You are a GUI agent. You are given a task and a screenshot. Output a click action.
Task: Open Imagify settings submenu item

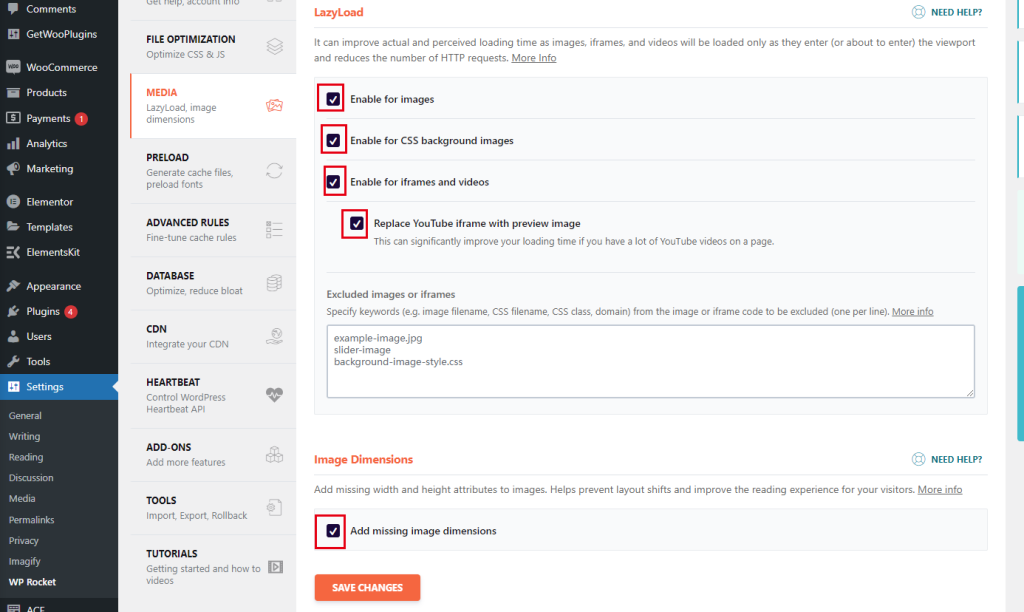(x=24, y=561)
